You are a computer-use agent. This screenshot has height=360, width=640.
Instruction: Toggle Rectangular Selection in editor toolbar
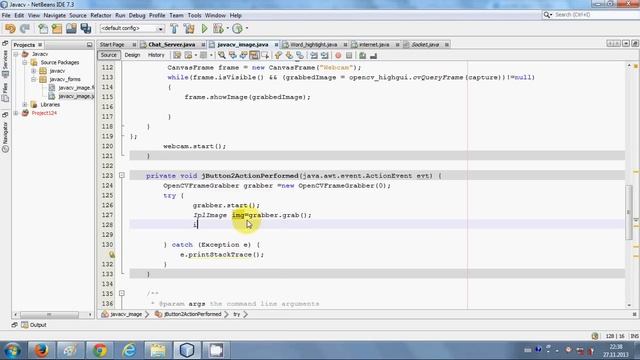[x=265, y=55]
